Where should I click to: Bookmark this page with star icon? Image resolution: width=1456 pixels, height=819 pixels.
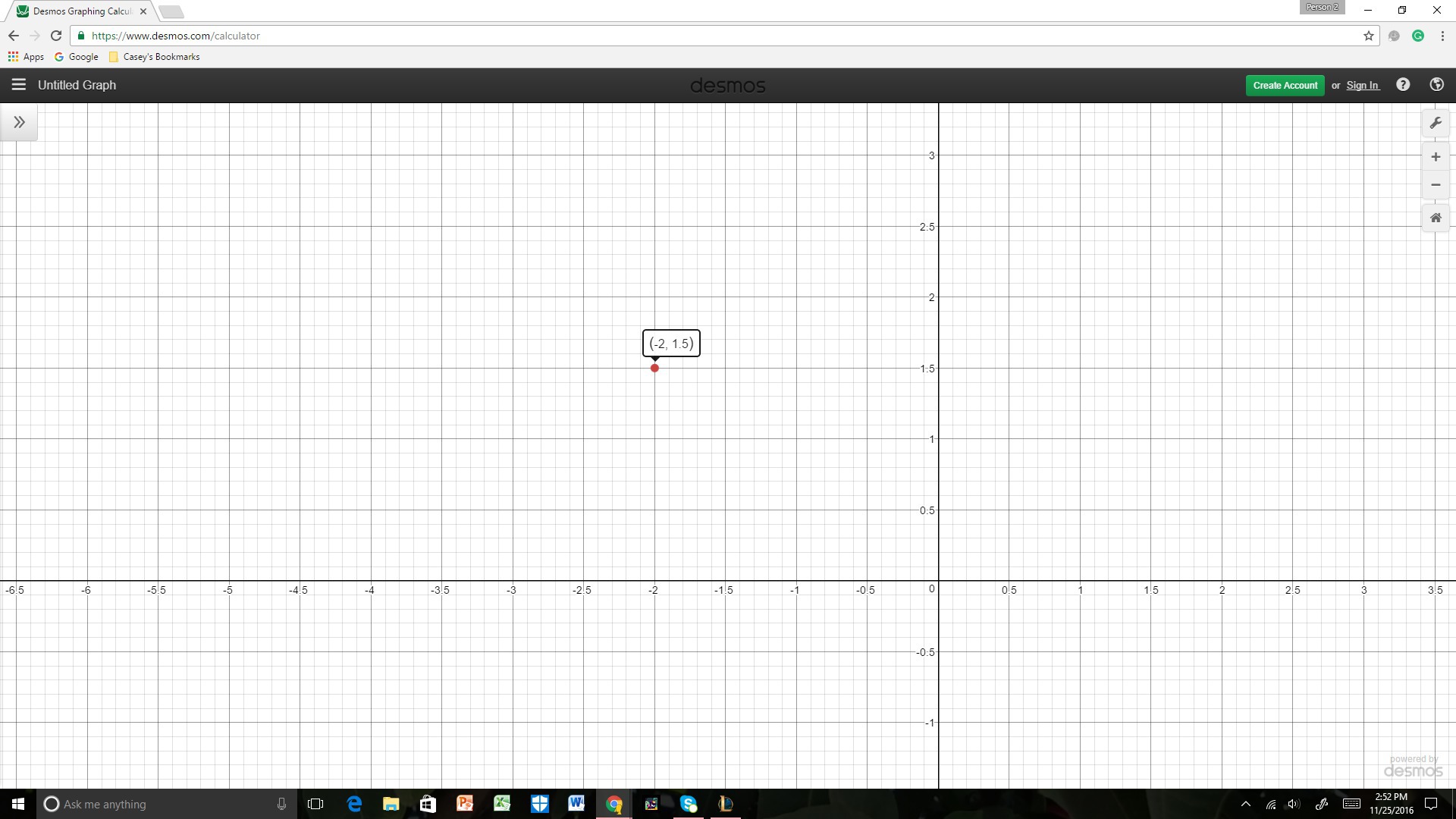coord(1369,36)
